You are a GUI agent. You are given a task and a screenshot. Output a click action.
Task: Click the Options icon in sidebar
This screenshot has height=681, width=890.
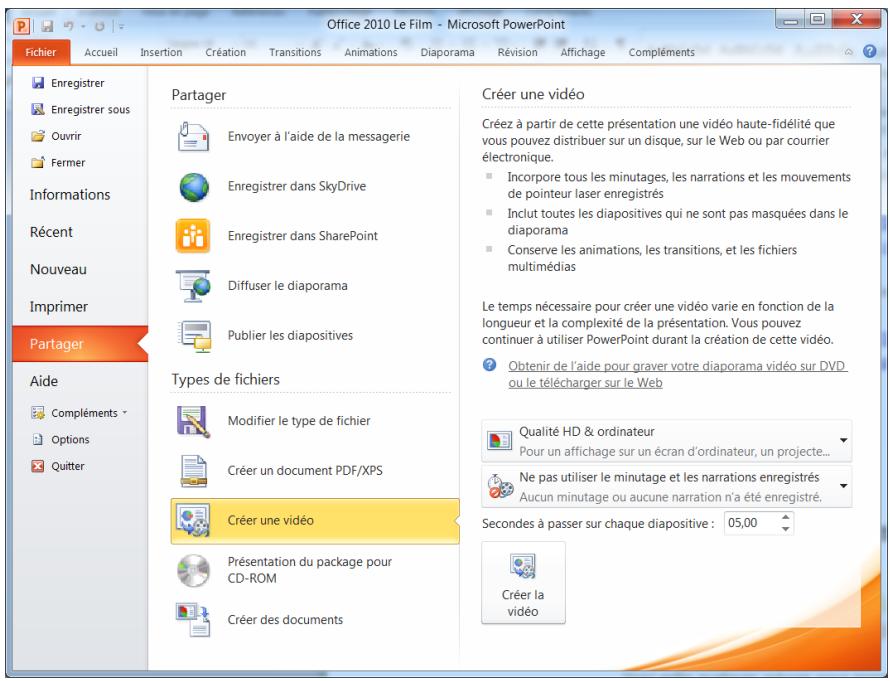(38, 439)
